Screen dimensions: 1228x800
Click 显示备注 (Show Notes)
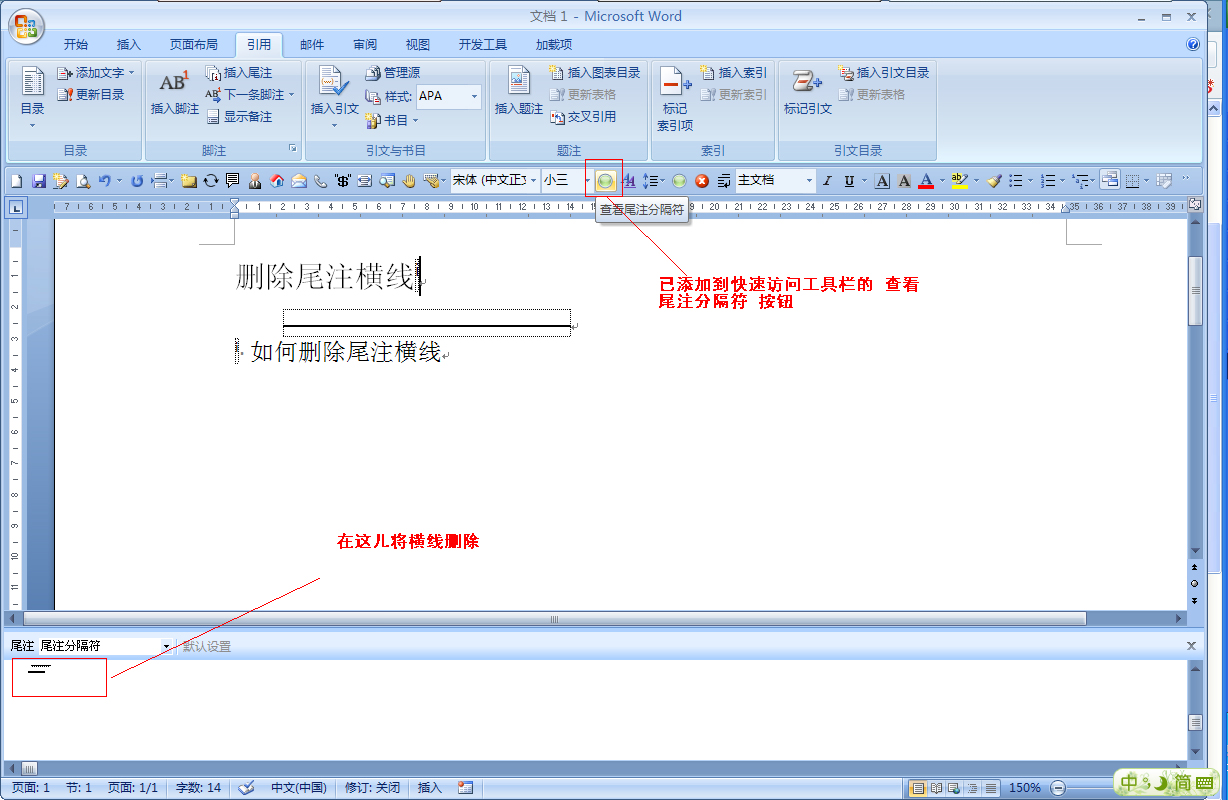tap(238, 117)
